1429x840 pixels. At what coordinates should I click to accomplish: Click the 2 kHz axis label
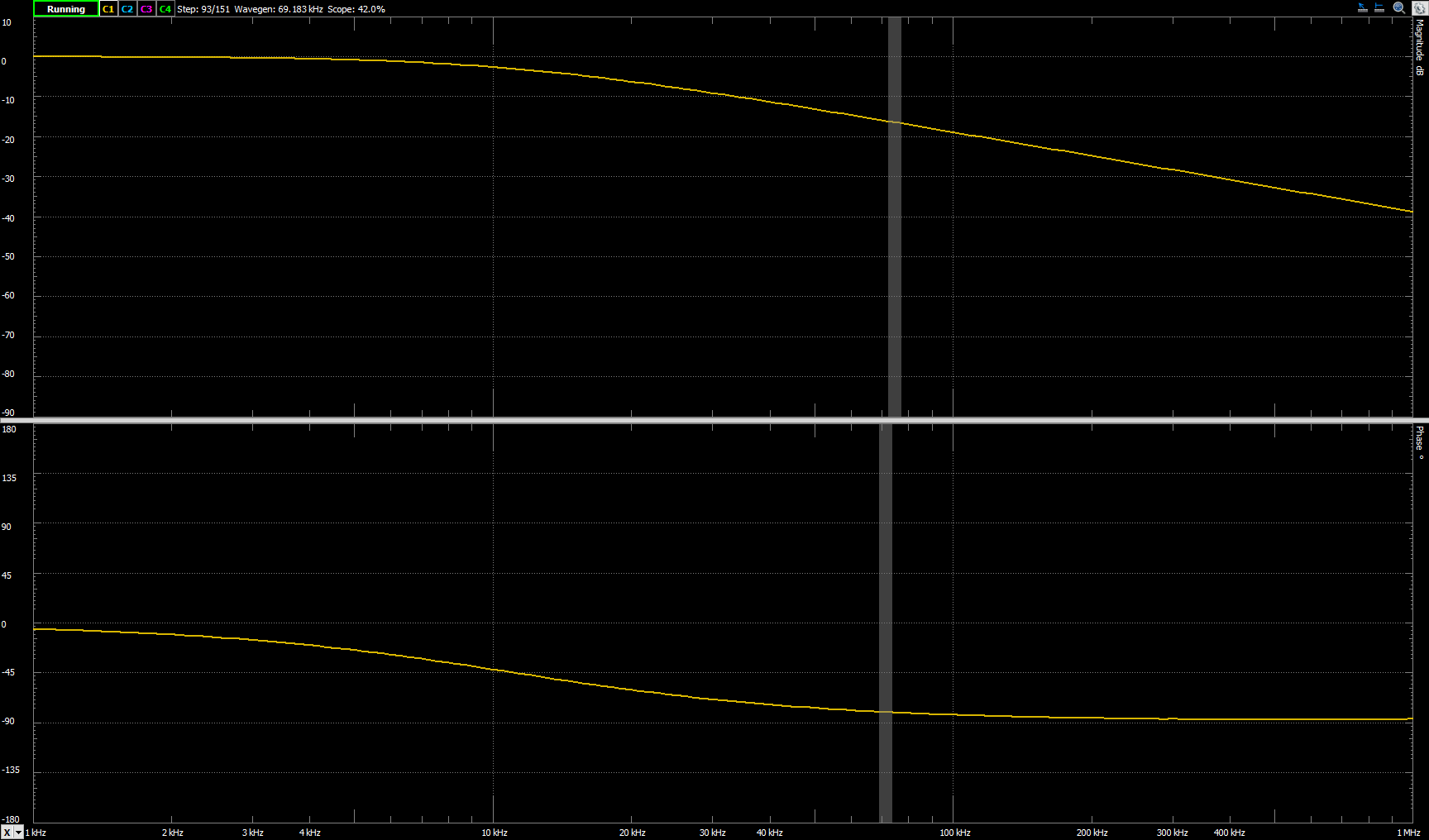click(173, 833)
